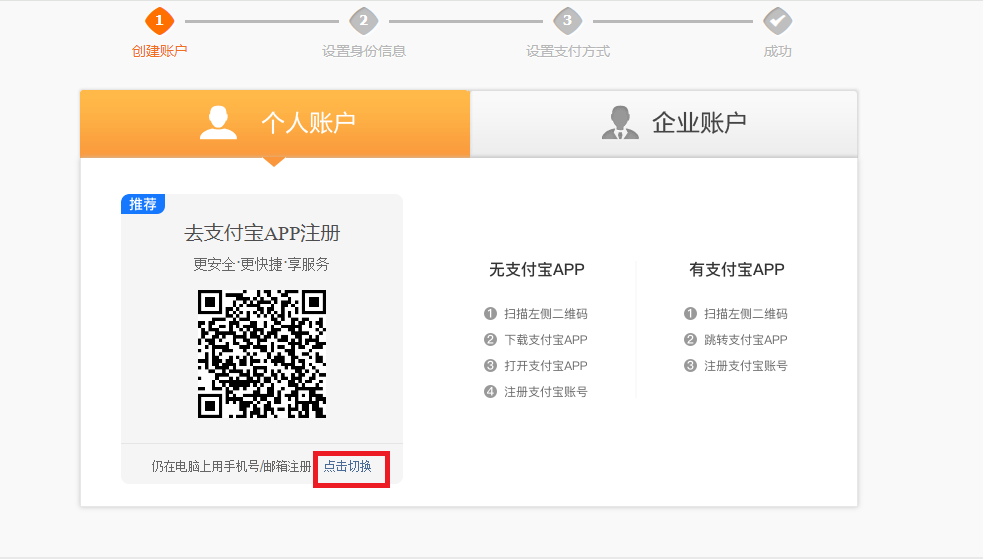The height and width of the screenshot is (559, 983).
Task: Click the checkmark success step icon
Action: tap(777, 21)
